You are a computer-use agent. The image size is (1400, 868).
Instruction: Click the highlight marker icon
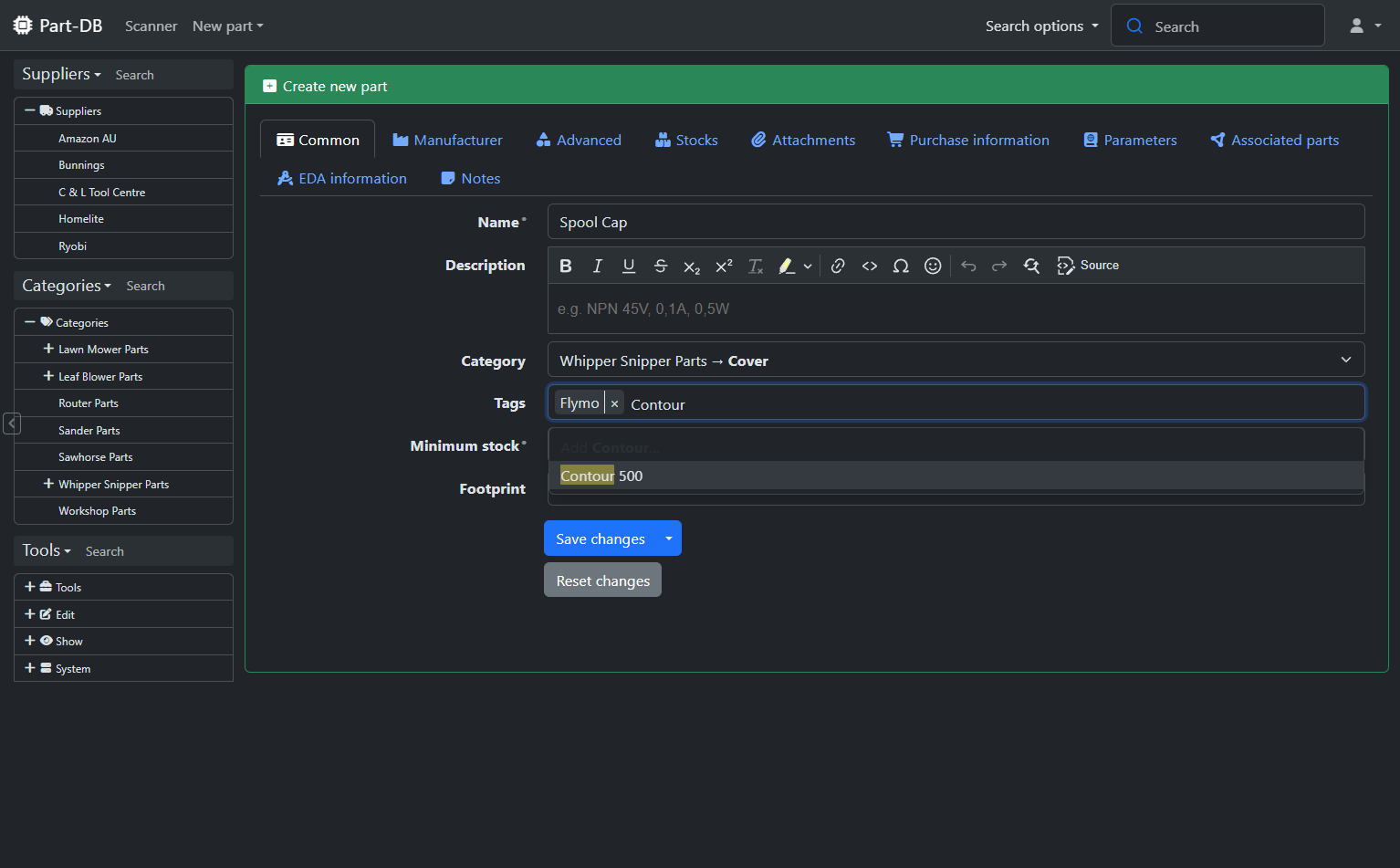tap(786, 266)
